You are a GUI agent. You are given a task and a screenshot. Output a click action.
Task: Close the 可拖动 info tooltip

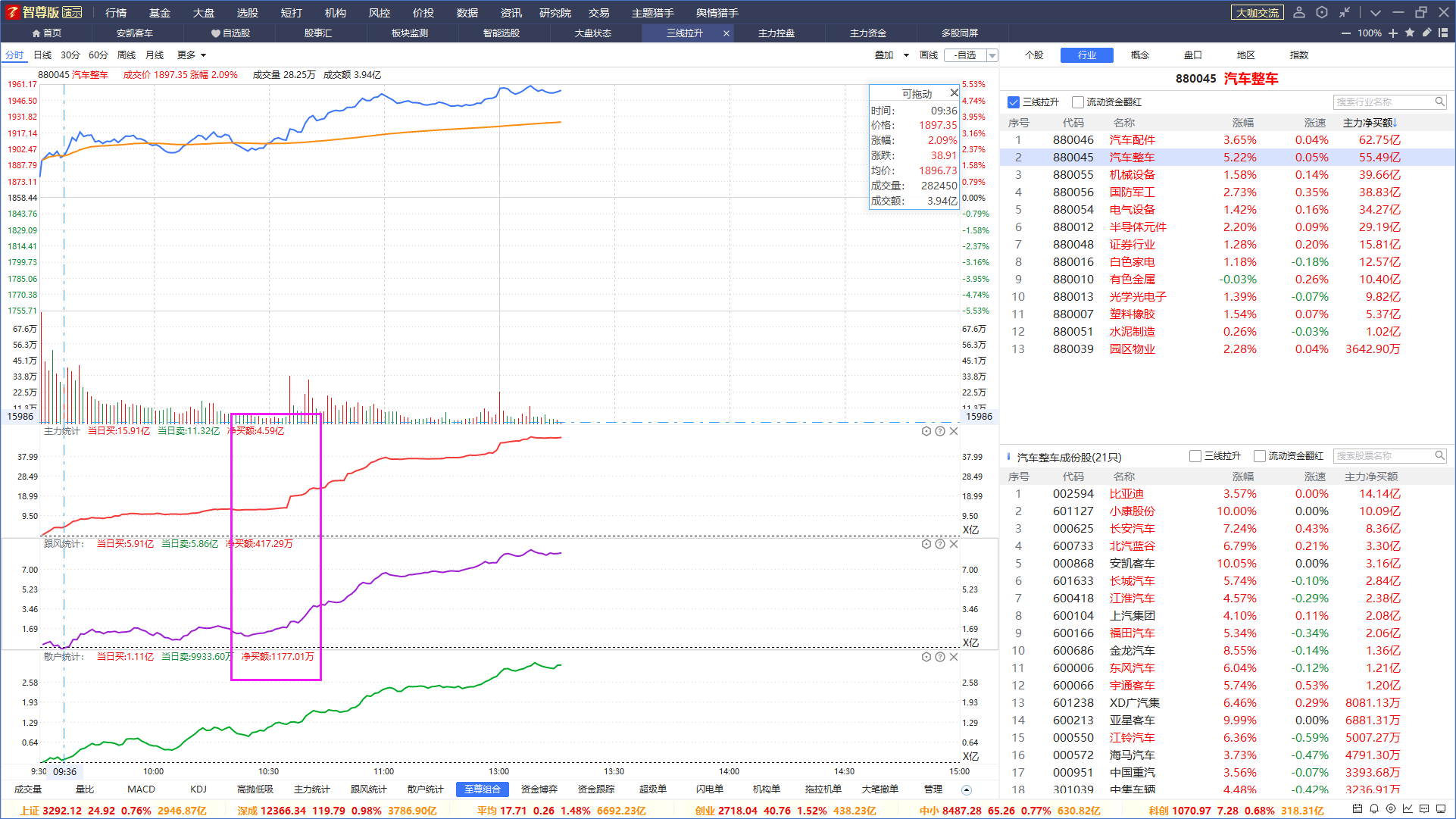955,92
